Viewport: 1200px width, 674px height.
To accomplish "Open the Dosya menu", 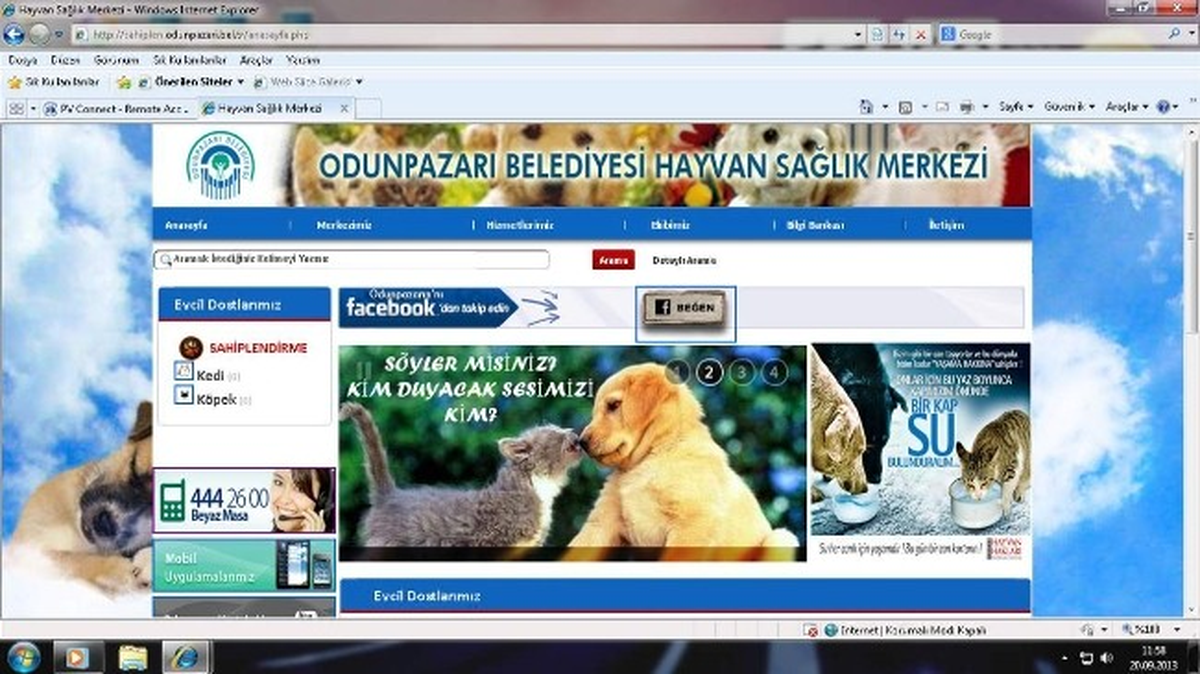I will (22, 60).
